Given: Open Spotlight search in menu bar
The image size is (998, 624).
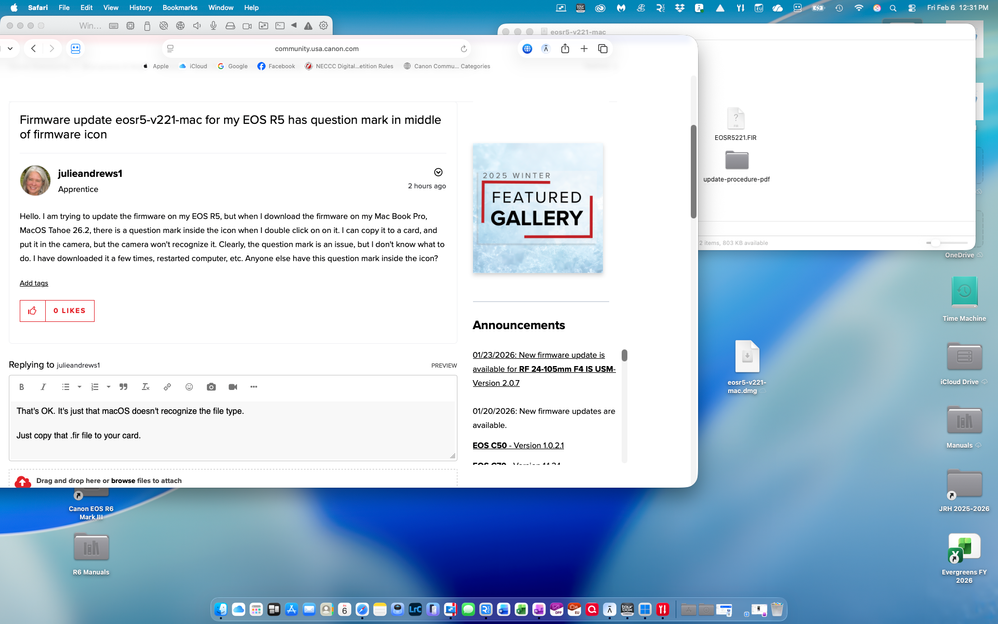Looking at the screenshot, I should (893, 8).
